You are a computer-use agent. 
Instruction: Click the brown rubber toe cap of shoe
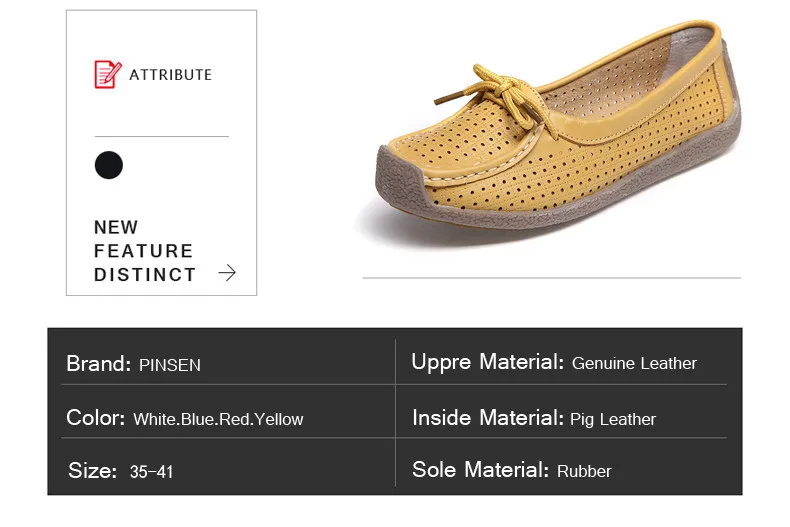[x=402, y=177]
